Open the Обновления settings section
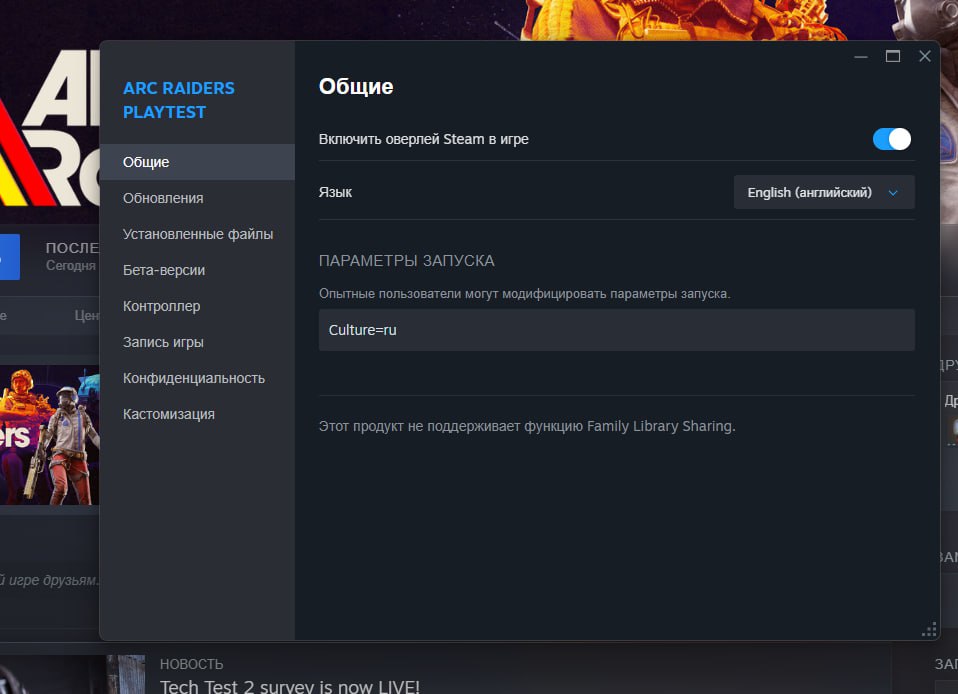Image resolution: width=958 pixels, height=694 pixels. pos(163,198)
